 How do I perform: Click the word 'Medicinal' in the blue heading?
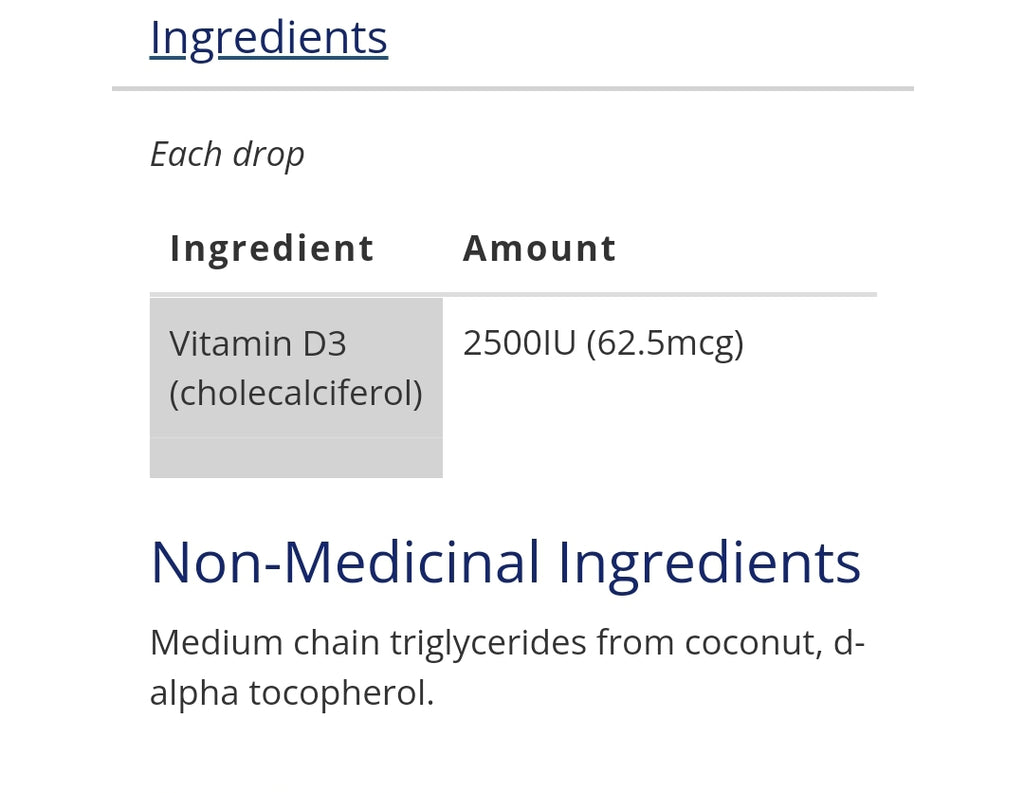[411, 562]
